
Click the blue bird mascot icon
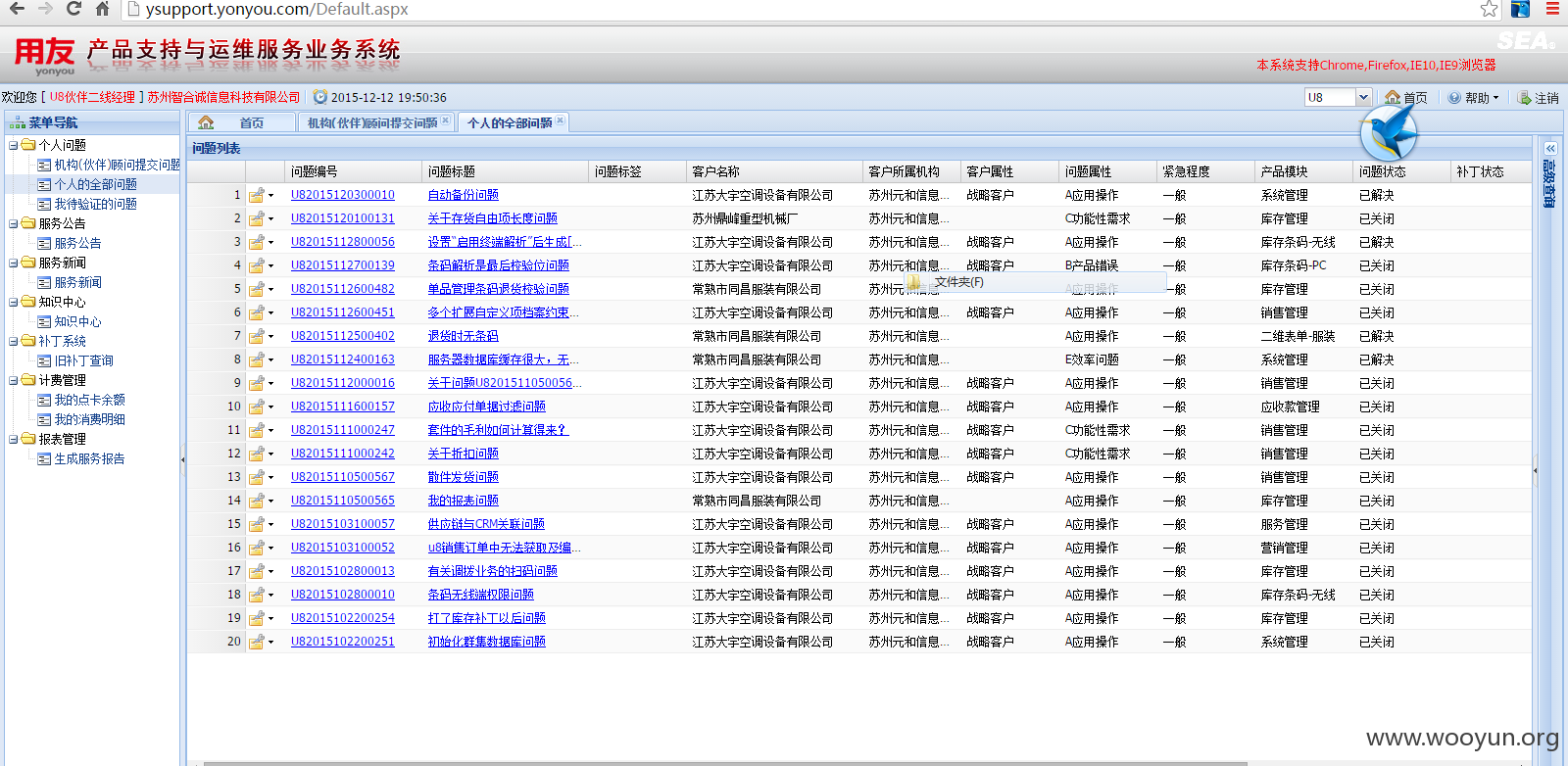(1390, 132)
